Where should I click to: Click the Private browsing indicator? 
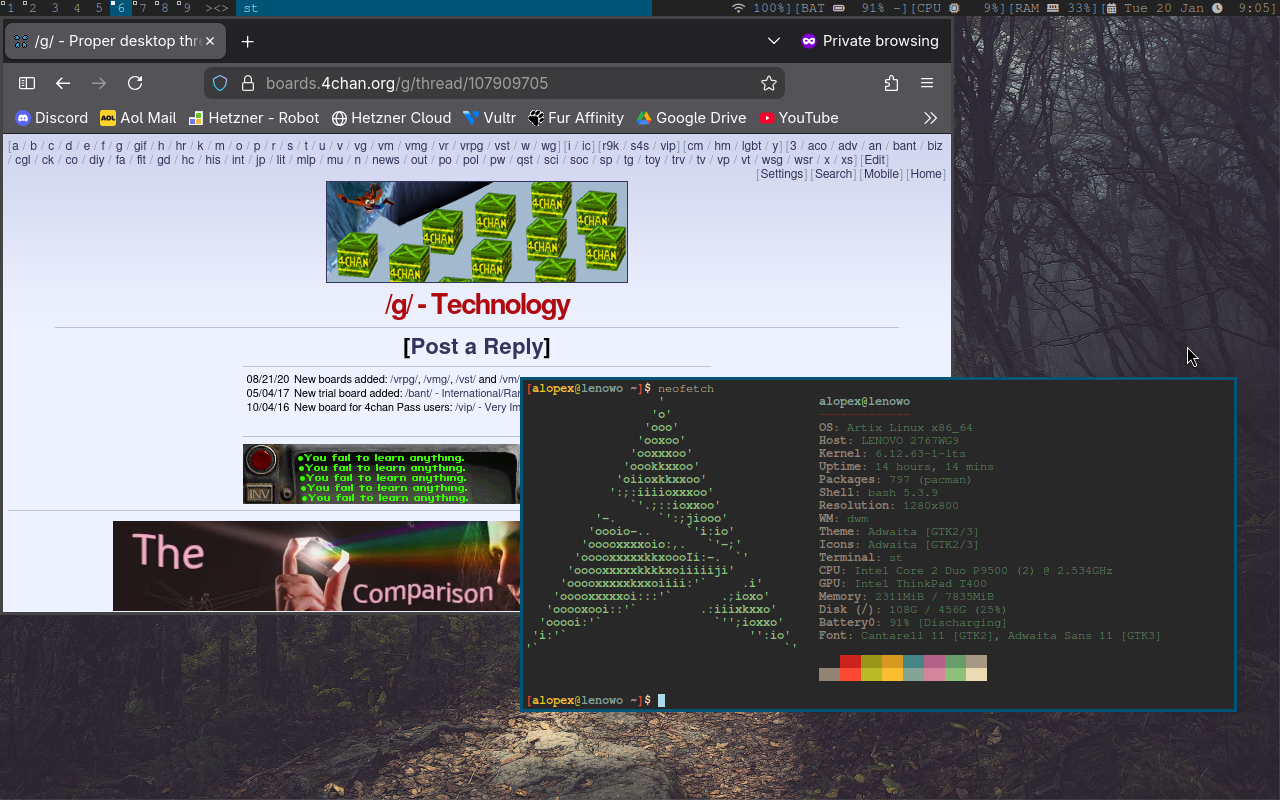click(x=870, y=41)
